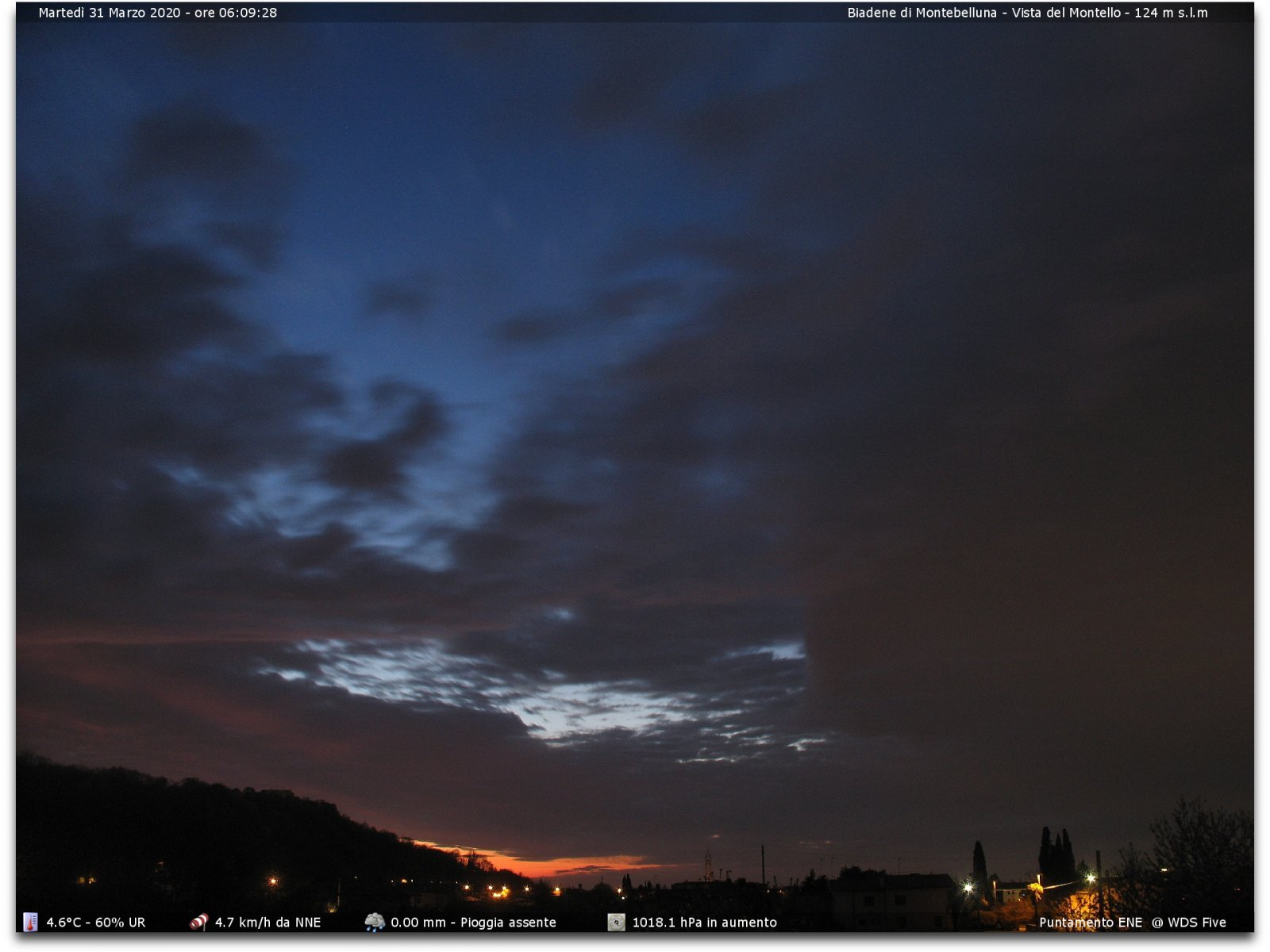The image size is (1270, 952).
Task: Select the date text 'Martedì 31 Marzo 2020 - ore 06:09:28'
Action: pos(158,13)
